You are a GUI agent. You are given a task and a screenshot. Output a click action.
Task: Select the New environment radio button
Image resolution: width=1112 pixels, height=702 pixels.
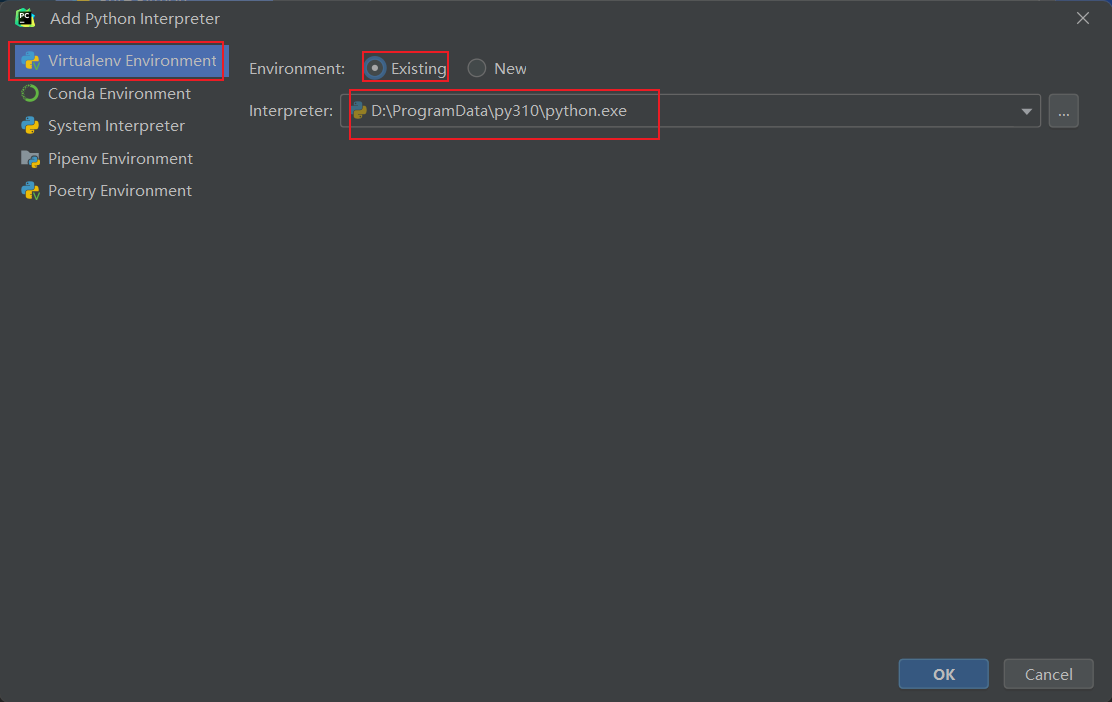[x=477, y=68]
